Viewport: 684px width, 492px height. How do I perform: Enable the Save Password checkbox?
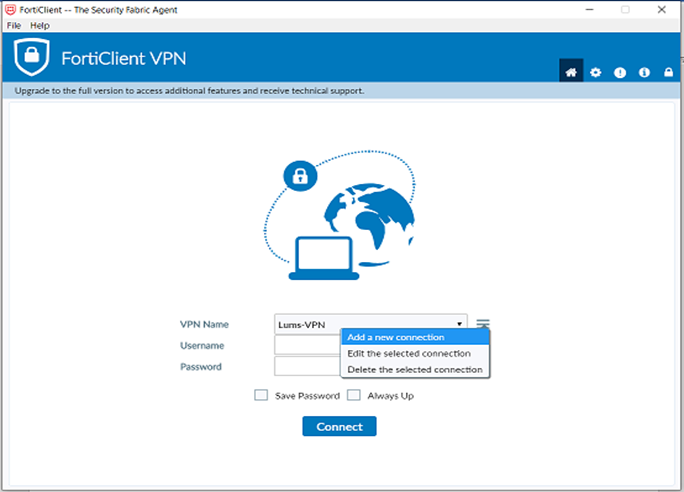(x=261, y=395)
